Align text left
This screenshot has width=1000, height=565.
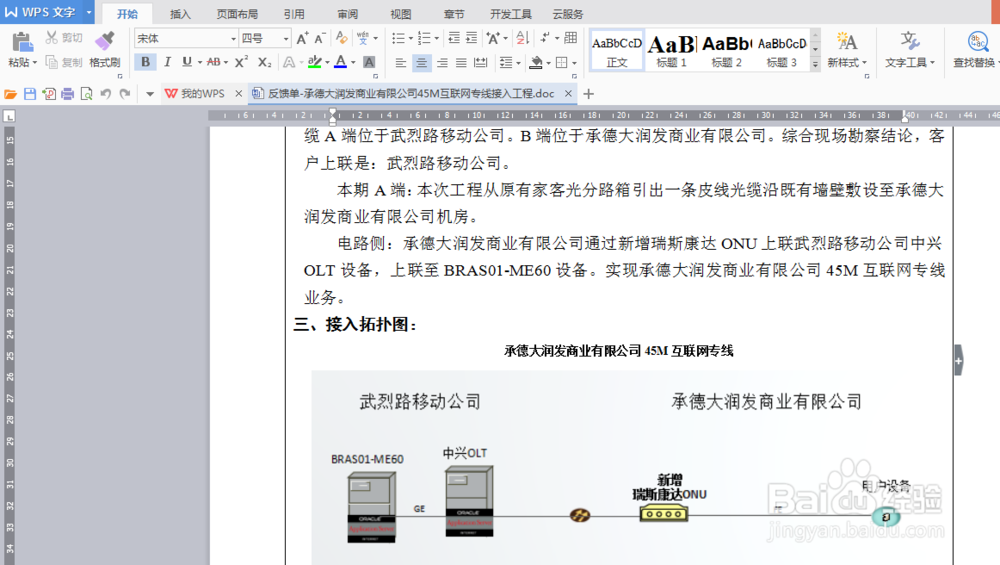401,62
